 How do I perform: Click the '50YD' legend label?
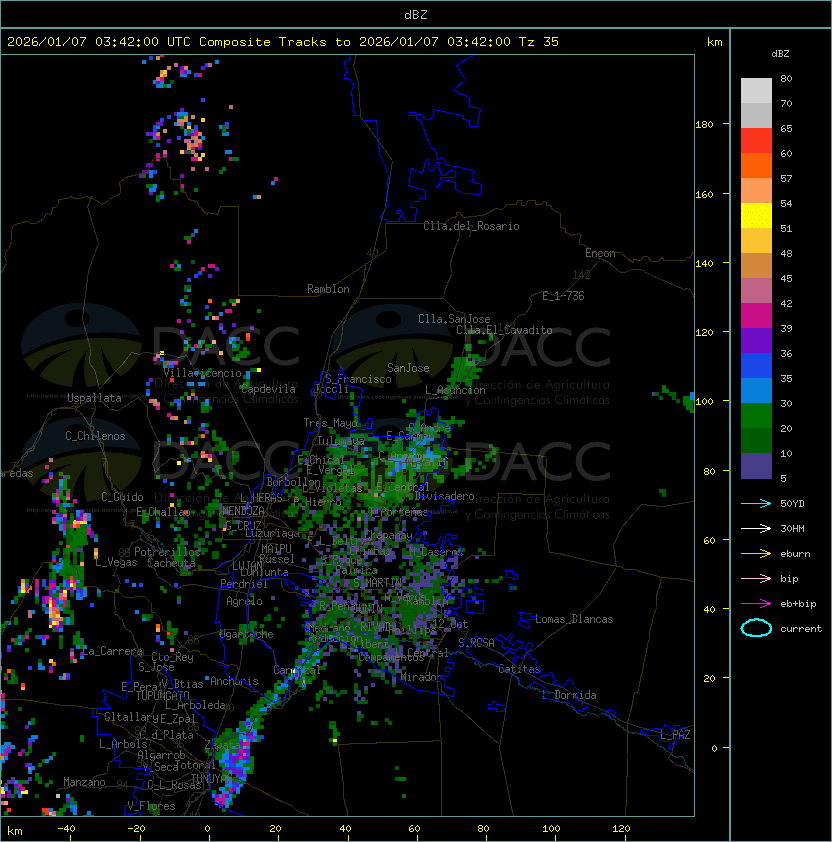click(792, 503)
